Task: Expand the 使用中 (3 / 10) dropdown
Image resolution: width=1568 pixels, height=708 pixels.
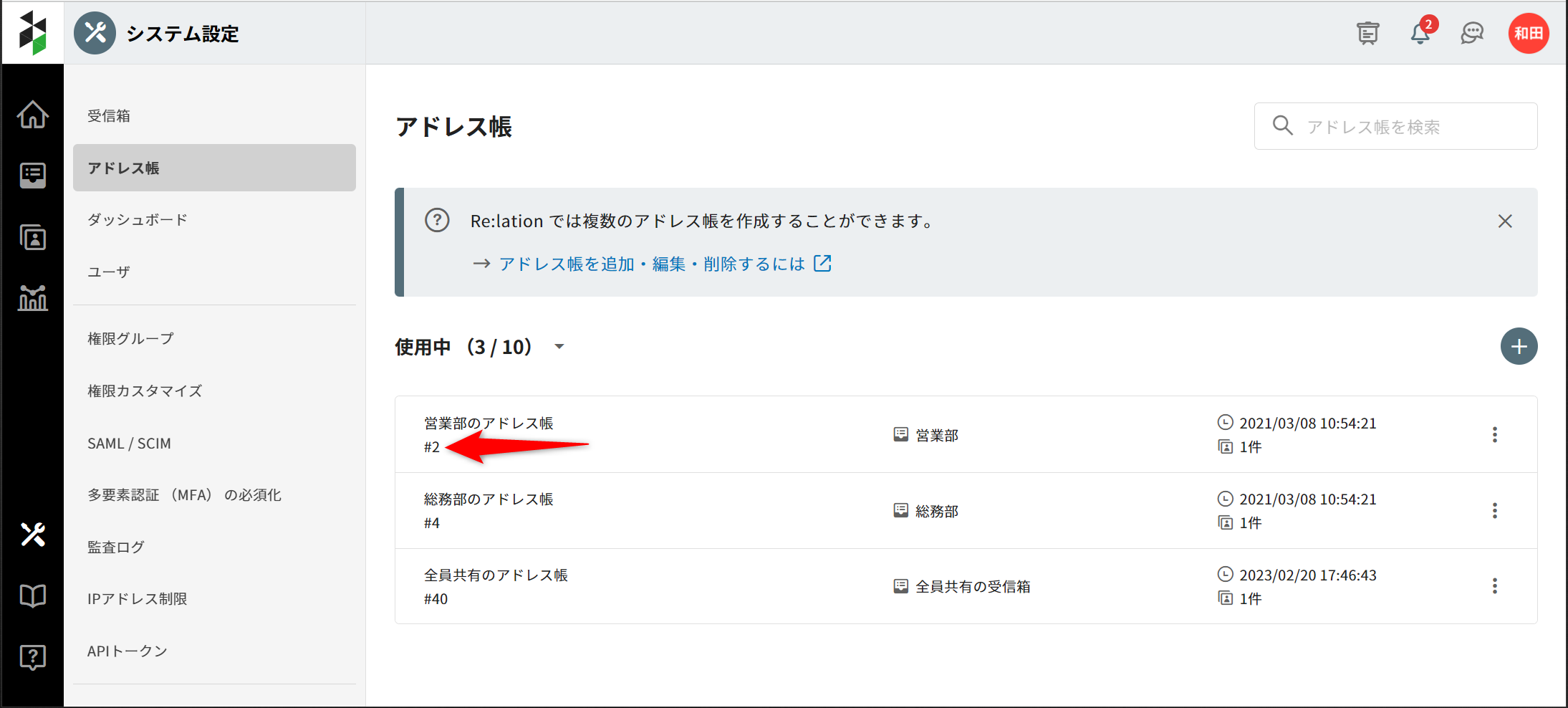Action: coord(559,347)
